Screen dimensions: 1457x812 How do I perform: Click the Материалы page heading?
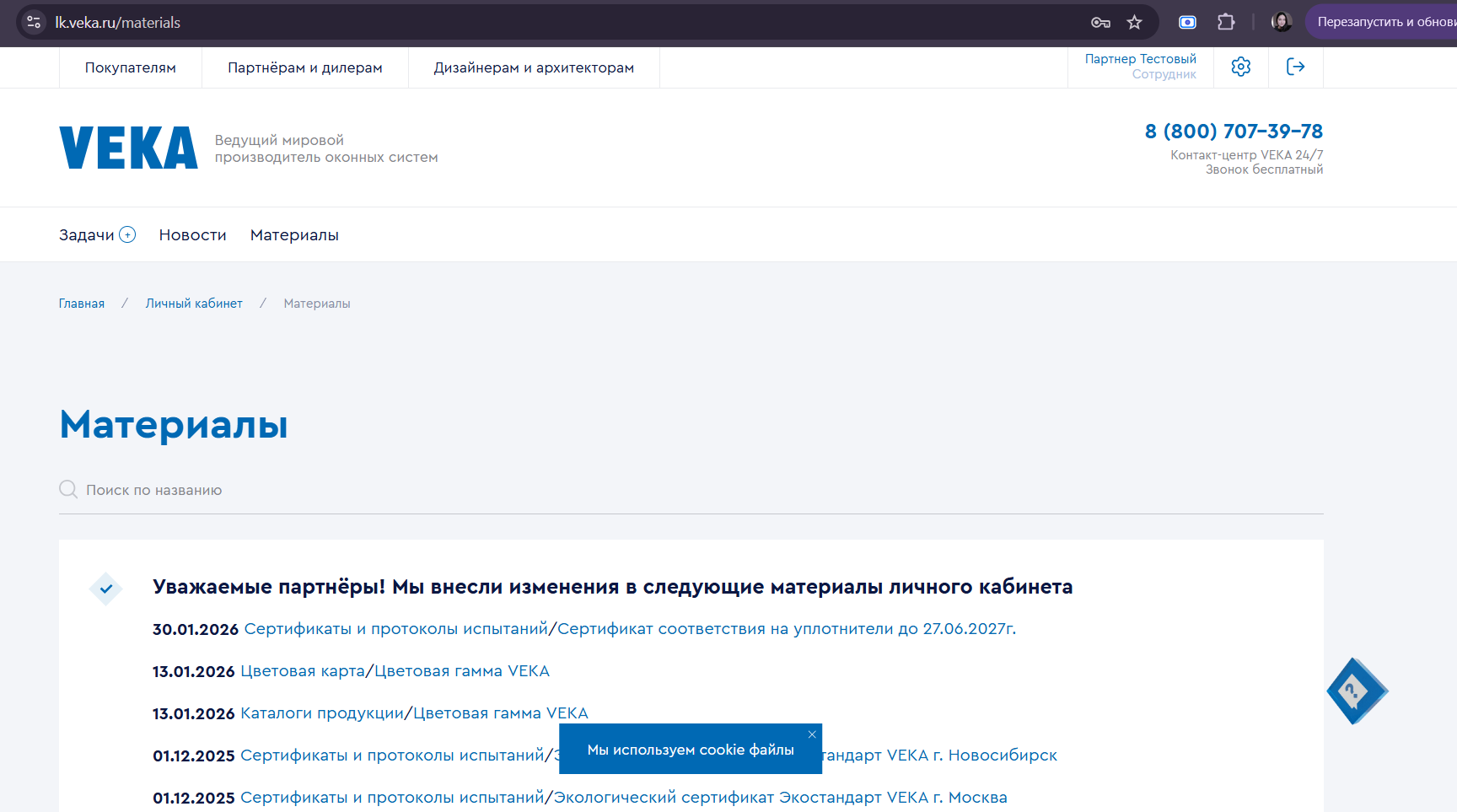(174, 424)
